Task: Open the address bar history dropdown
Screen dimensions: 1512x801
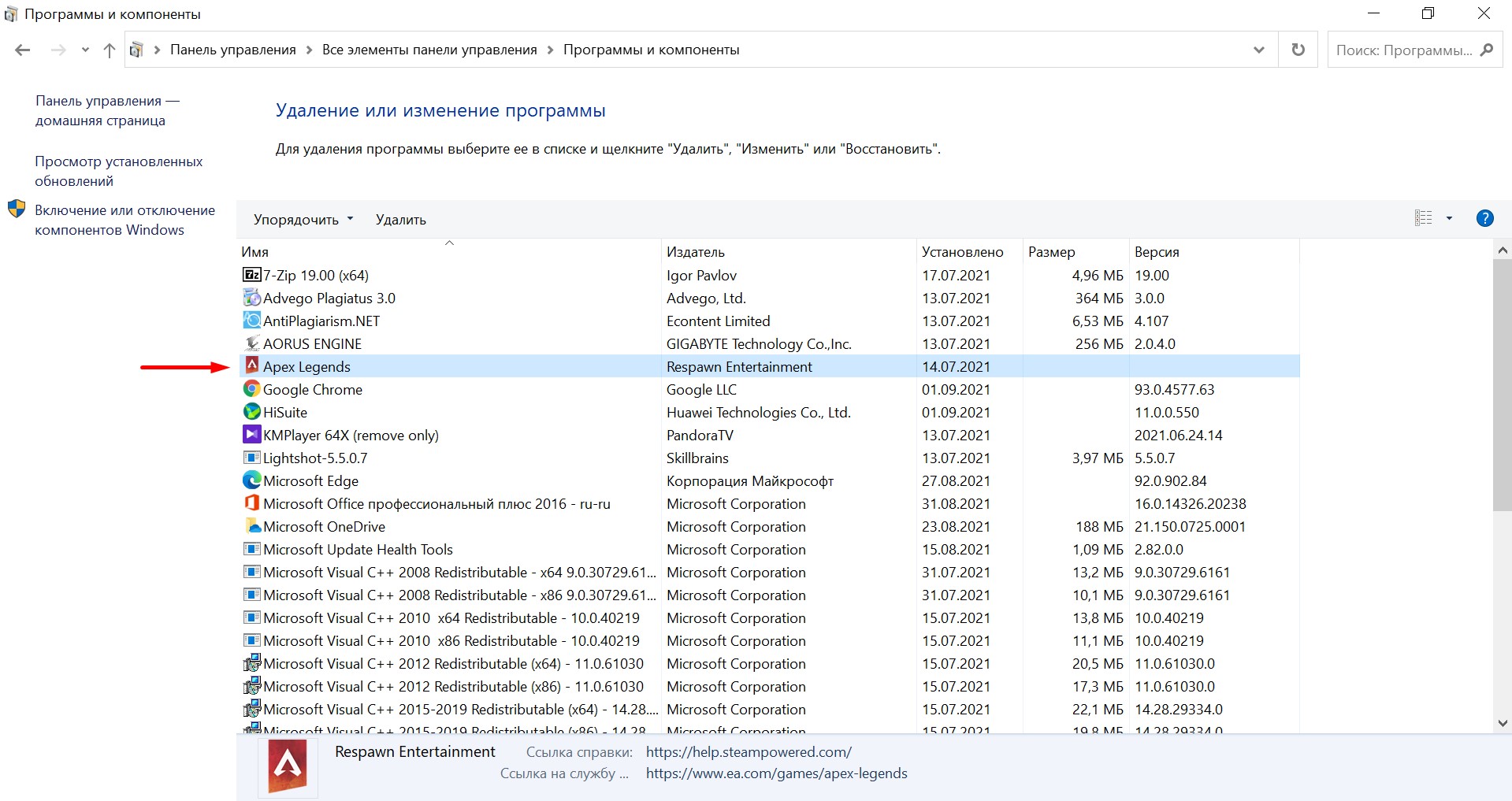Action: tap(1259, 50)
